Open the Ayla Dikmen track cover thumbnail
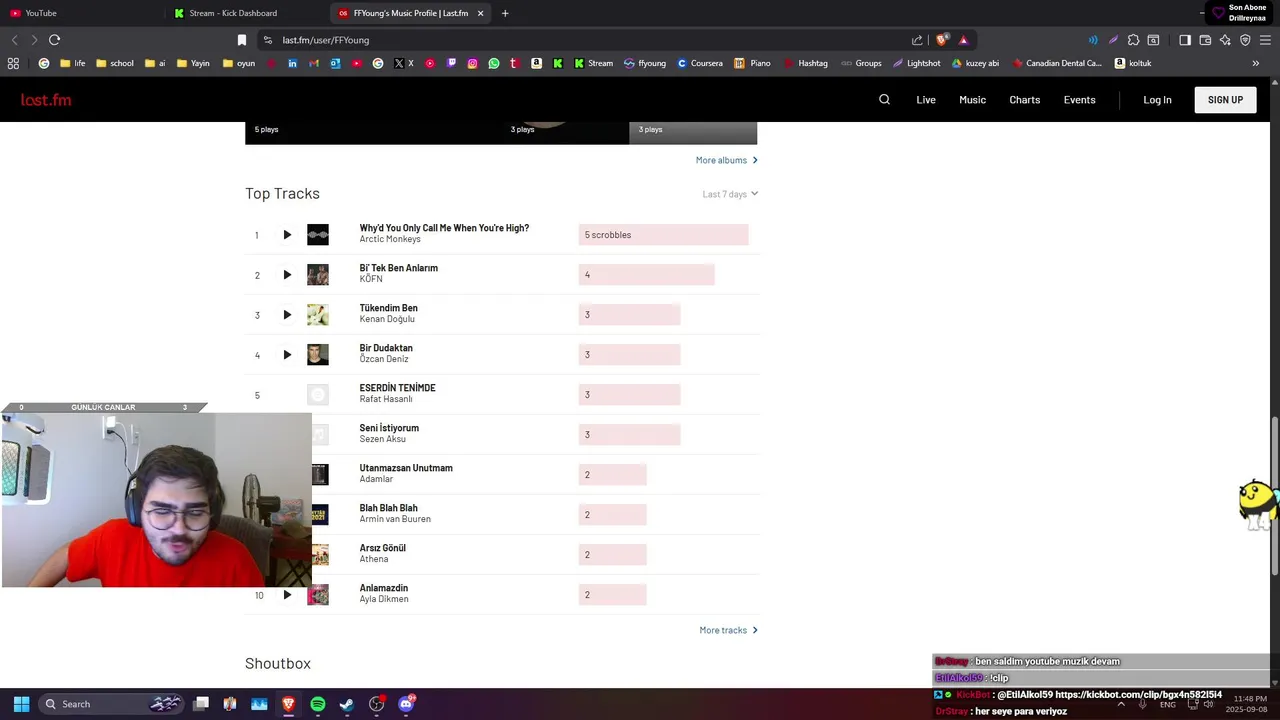The image size is (1280, 720). [x=318, y=595]
